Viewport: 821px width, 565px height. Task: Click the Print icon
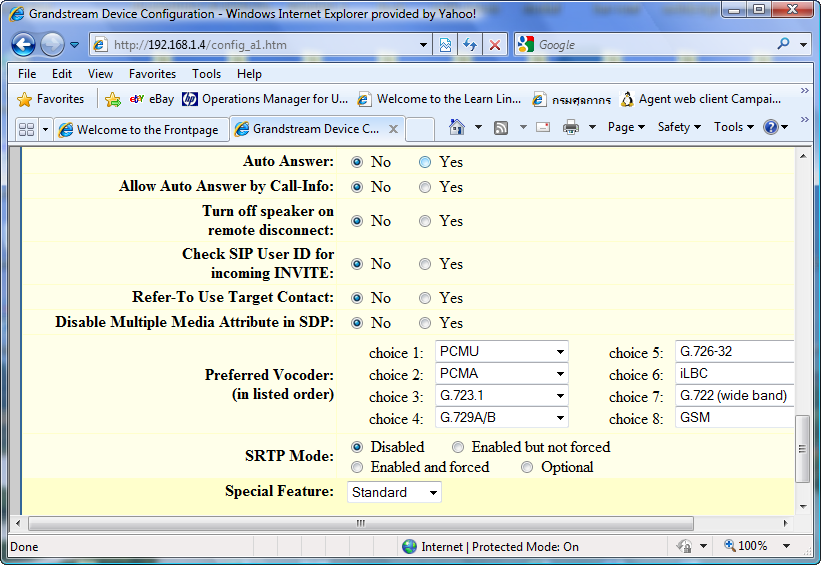click(x=571, y=127)
